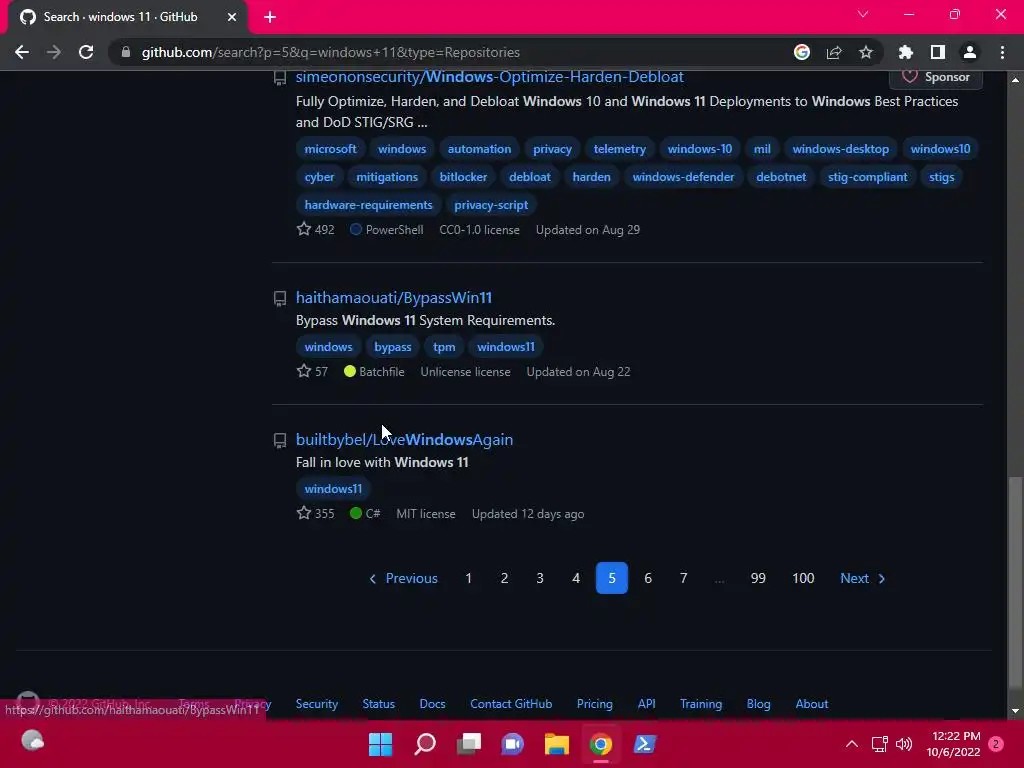Open builtbybel/LoveWindowsAgain repository
1024x768 pixels.
coord(404,440)
